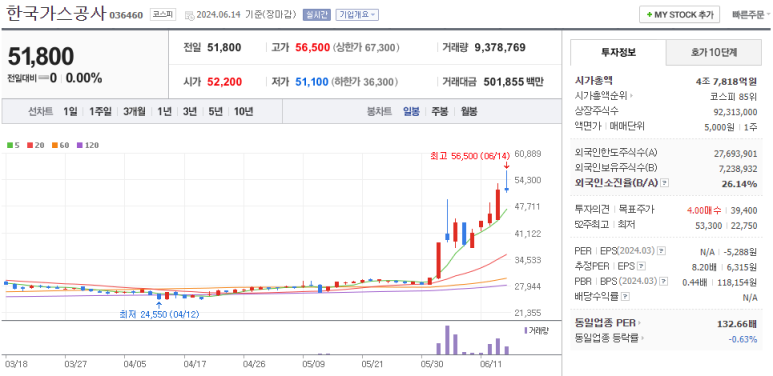Screen dimensions: 773x376
Task: Click the 고가 value 56,500
Action: [x=313, y=48]
